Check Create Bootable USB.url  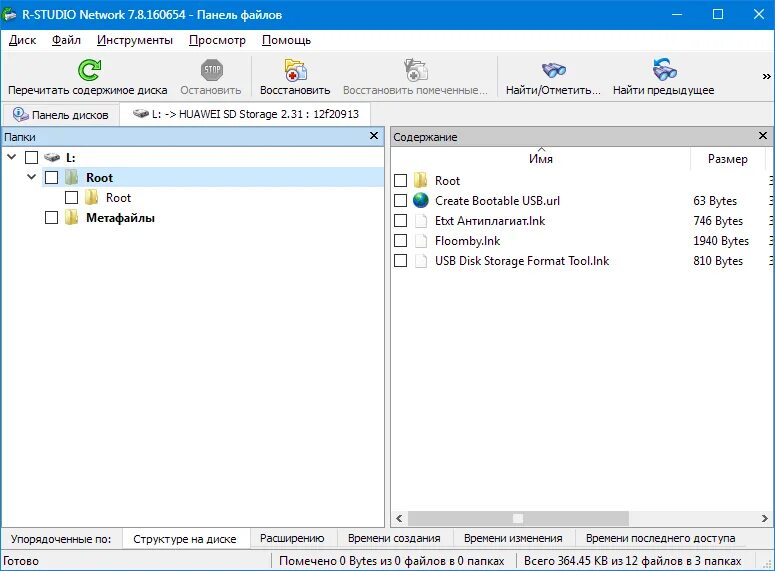point(400,200)
